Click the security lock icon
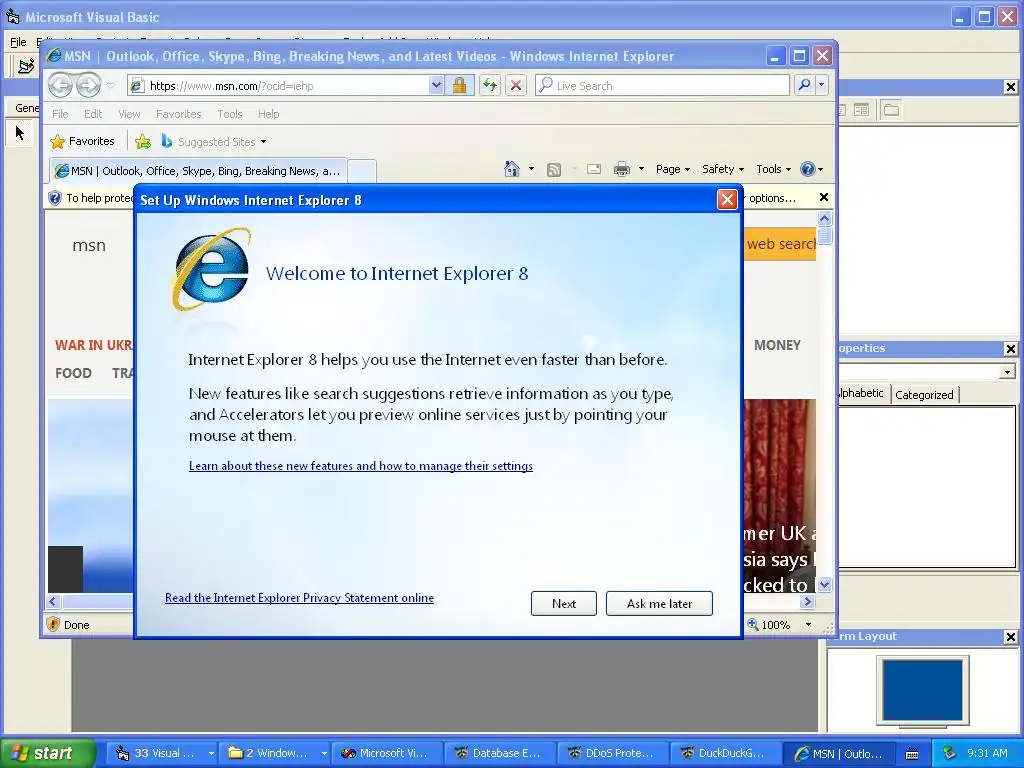The image size is (1024, 768). 460,86
